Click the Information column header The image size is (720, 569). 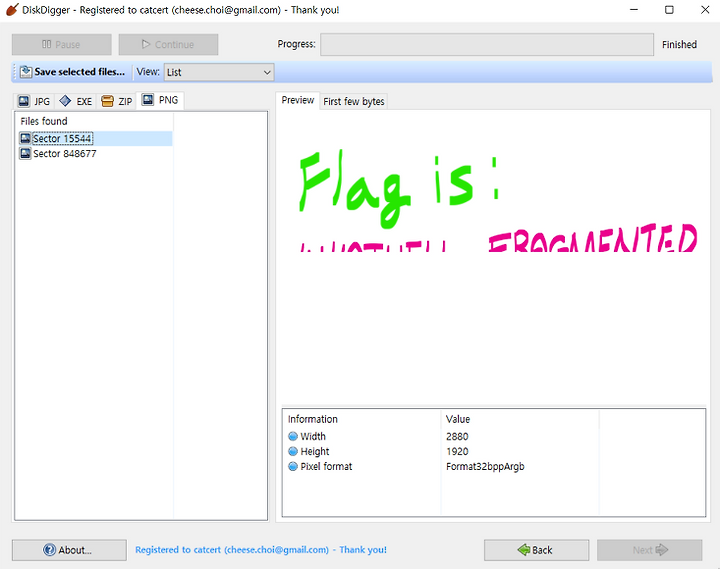pos(361,419)
